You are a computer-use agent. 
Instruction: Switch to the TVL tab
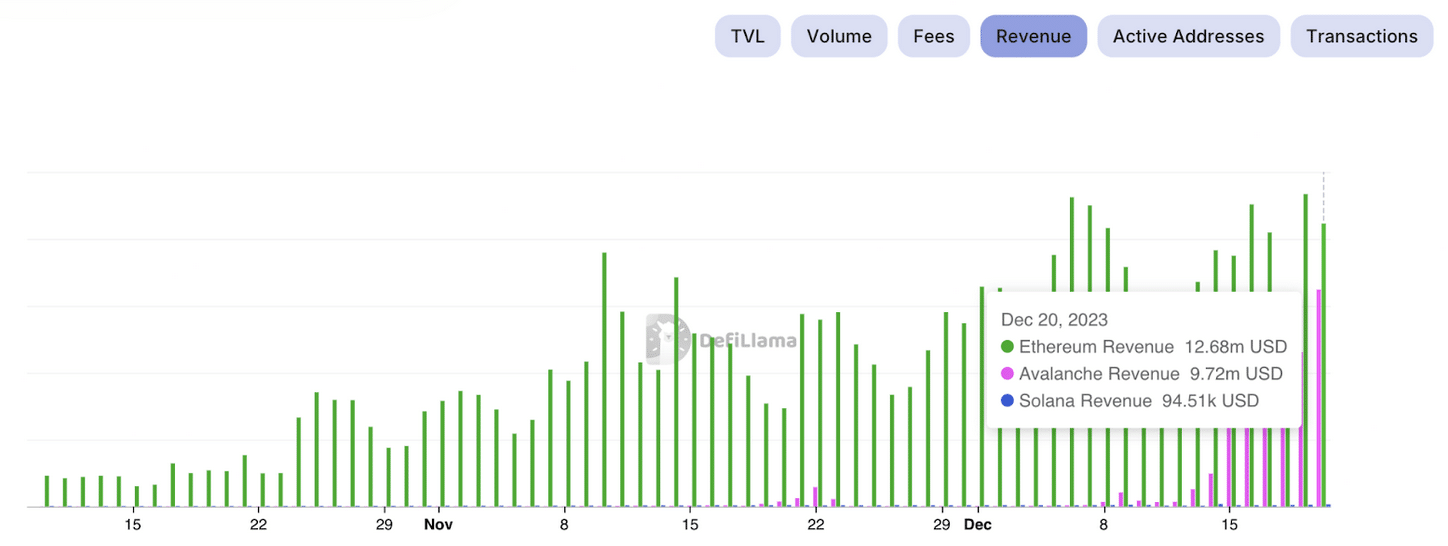tap(747, 36)
